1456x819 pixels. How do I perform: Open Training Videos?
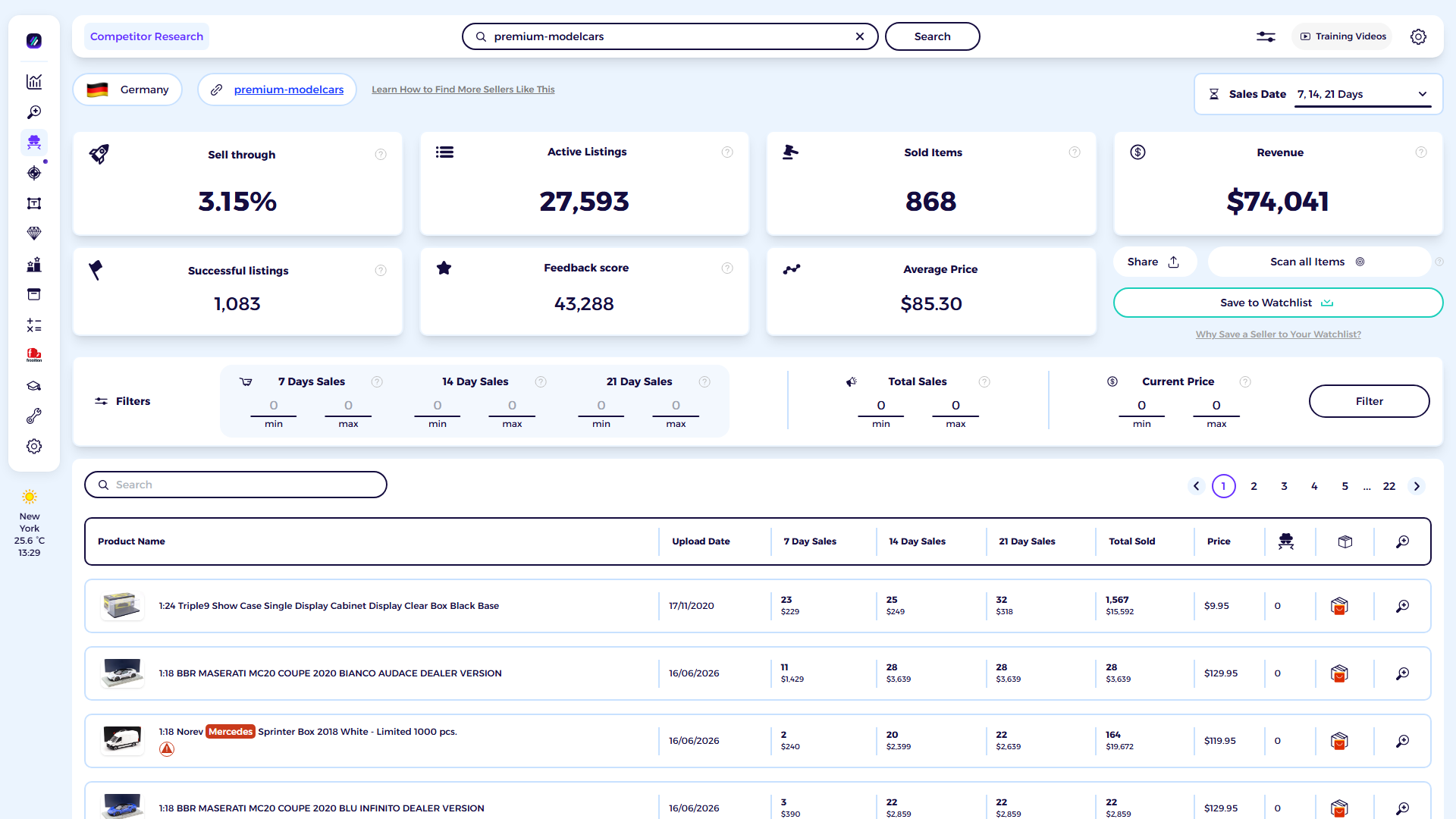[1342, 36]
